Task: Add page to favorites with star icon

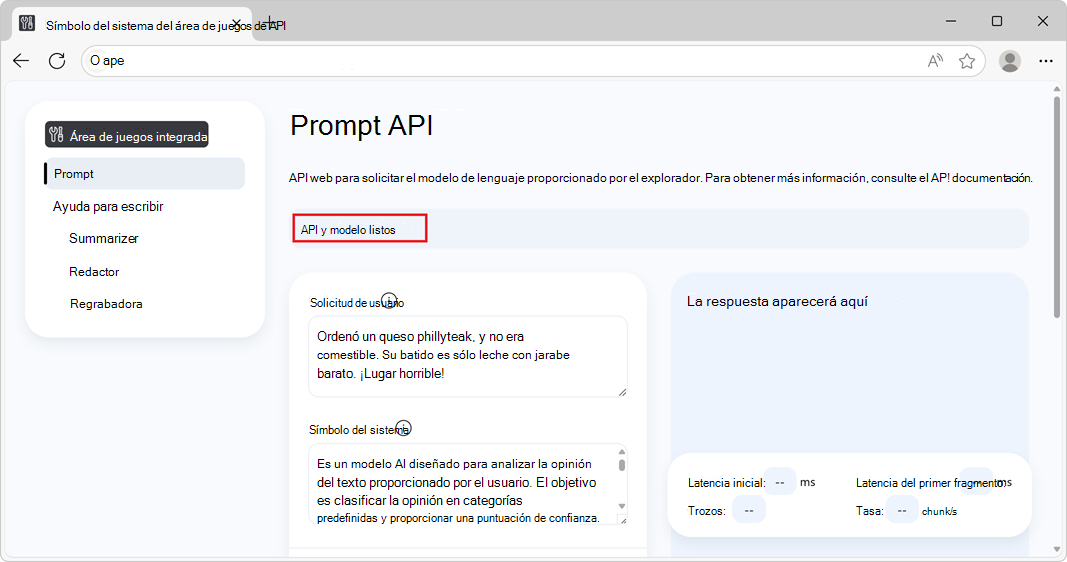Action: tap(967, 61)
